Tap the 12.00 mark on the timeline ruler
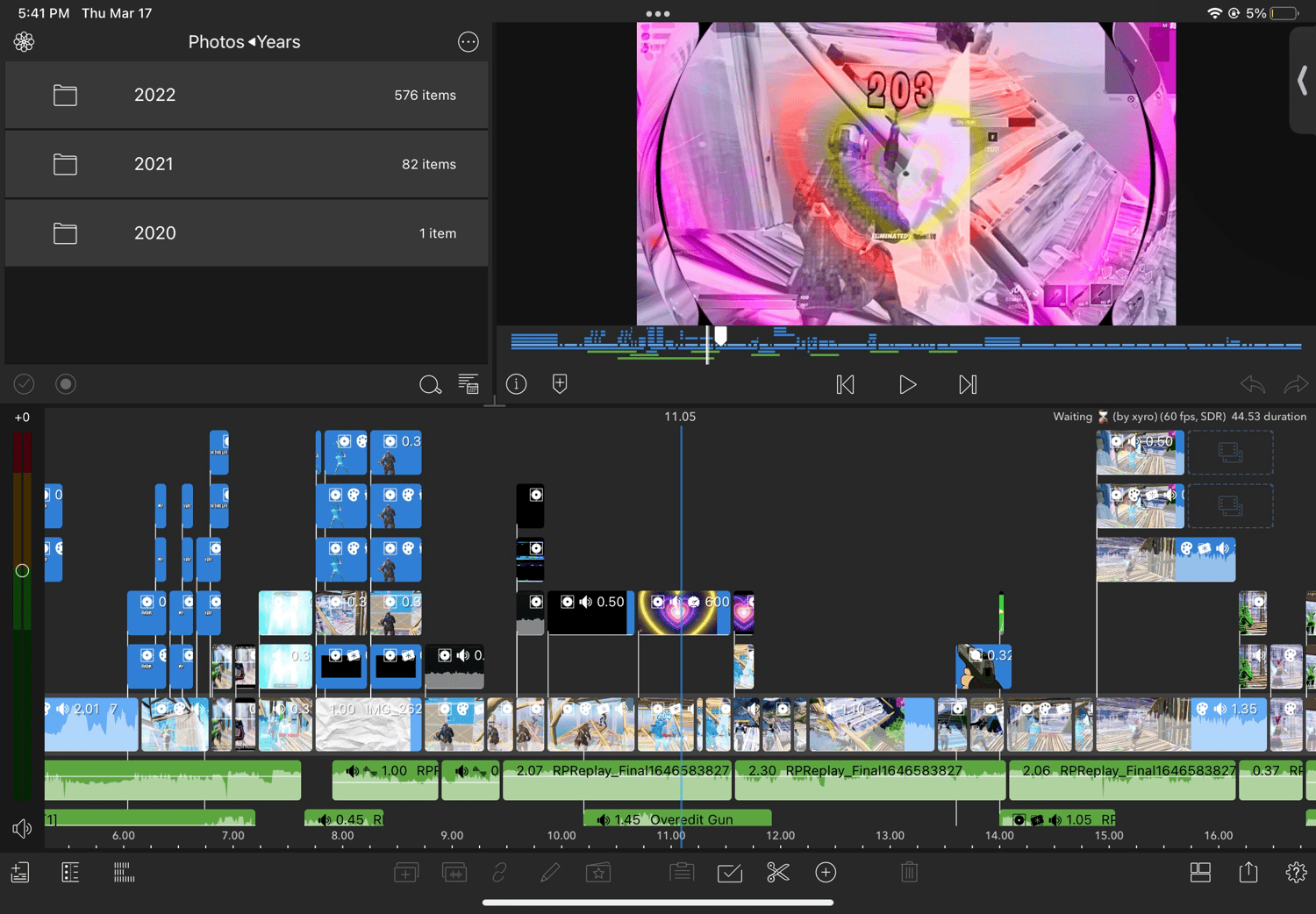1316x914 pixels. (780, 836)
